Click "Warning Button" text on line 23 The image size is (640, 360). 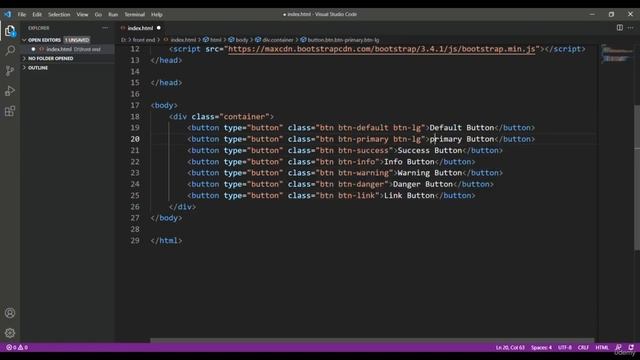click(x=430, y=173)
